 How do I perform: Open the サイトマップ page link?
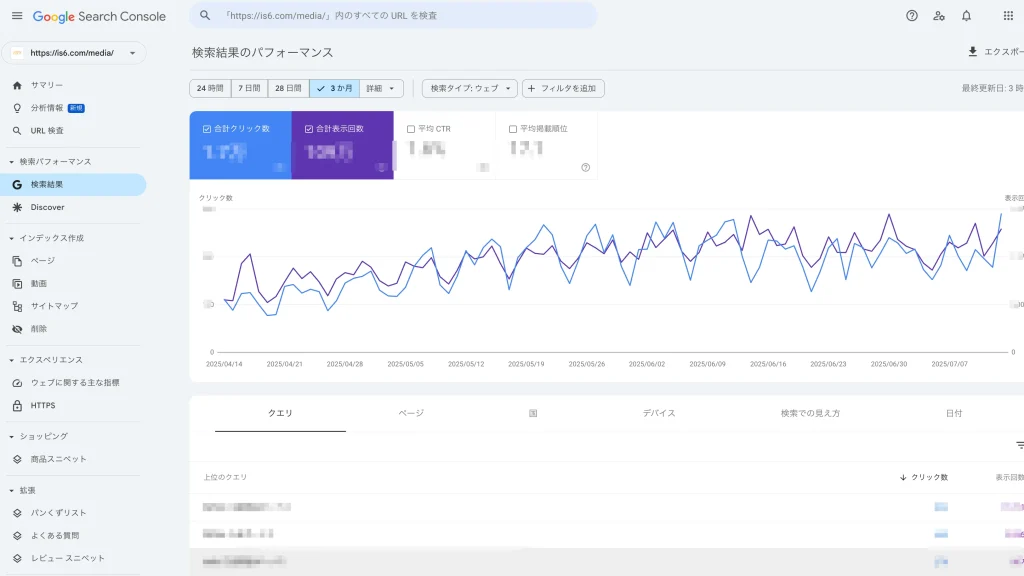[x=54, y=306]
